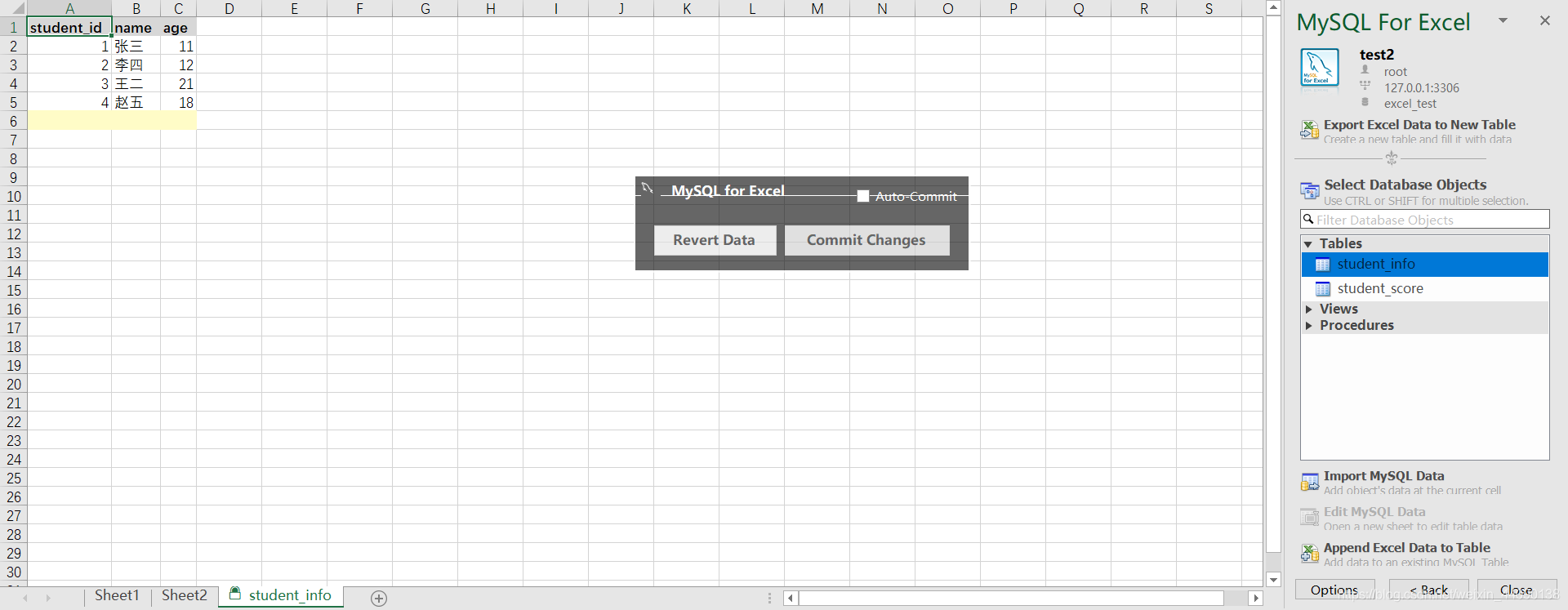This screenshot has width=1568, height=610.
Task: Open the Options button in the pane
Action: [x=1334, y=590]
